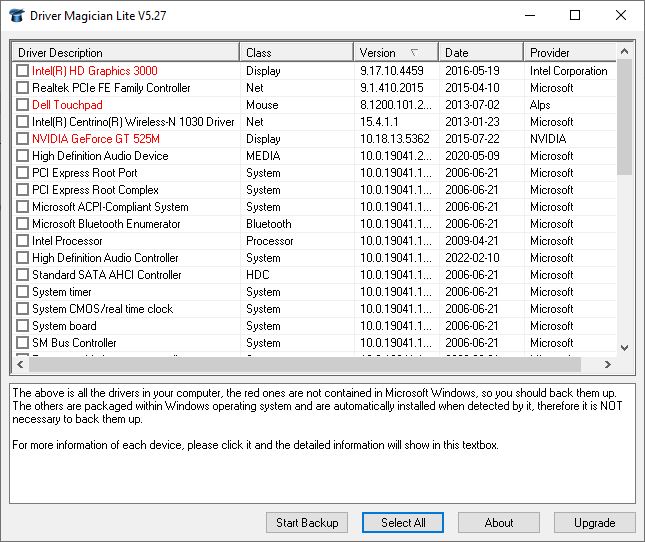Click inside the driver information textbox
The width and height of the screenshot is (645, 542).
pos(322,443)
